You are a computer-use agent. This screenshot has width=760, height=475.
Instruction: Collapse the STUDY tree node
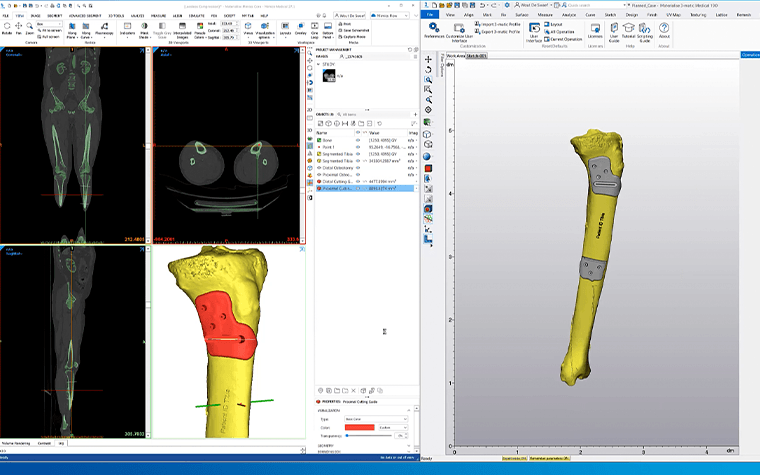coord(318,64)
